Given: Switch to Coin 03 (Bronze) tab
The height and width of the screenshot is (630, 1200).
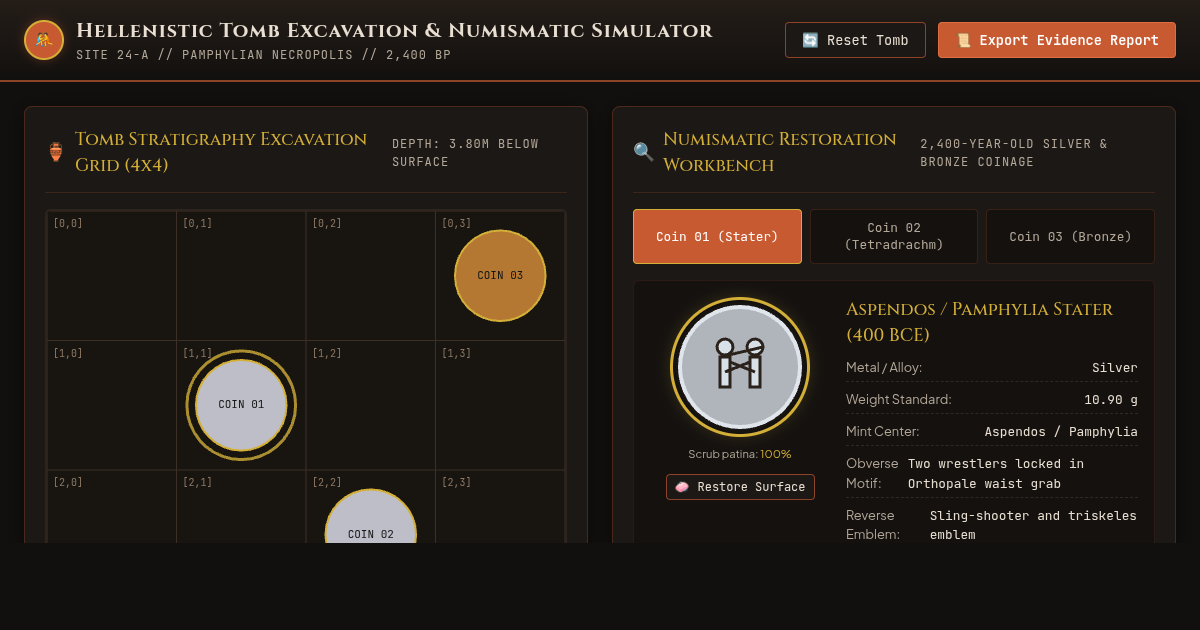Looking at the screenshot, I should (x=1070, y=237).
